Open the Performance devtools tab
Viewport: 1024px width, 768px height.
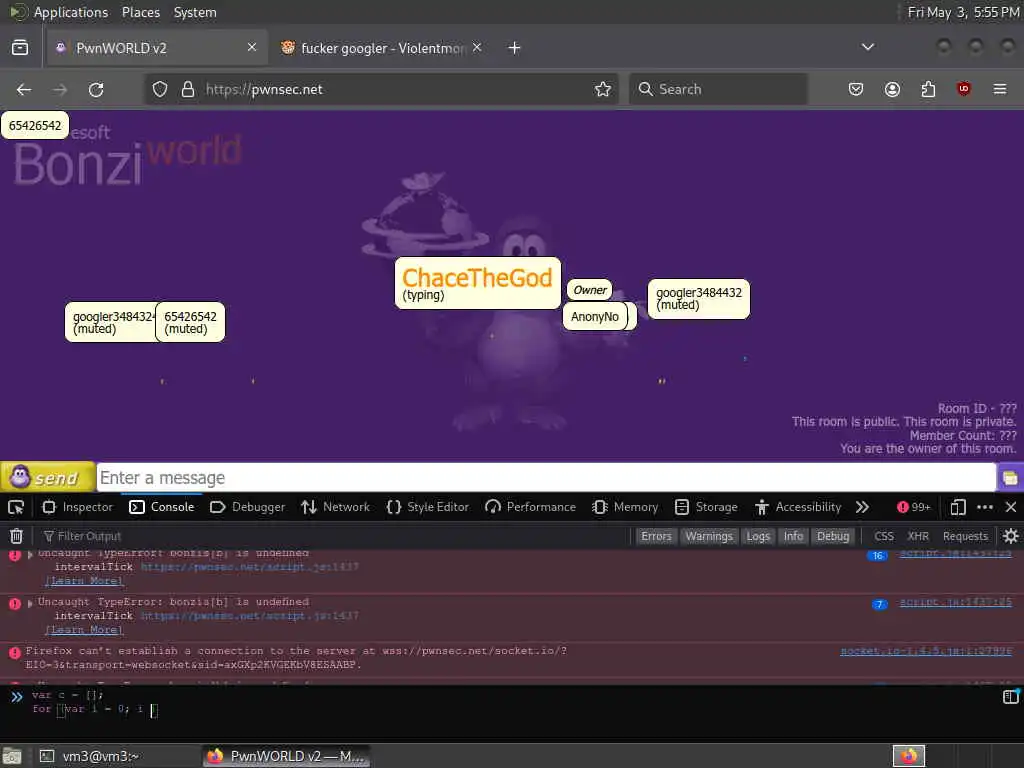(x=530, y=507)
